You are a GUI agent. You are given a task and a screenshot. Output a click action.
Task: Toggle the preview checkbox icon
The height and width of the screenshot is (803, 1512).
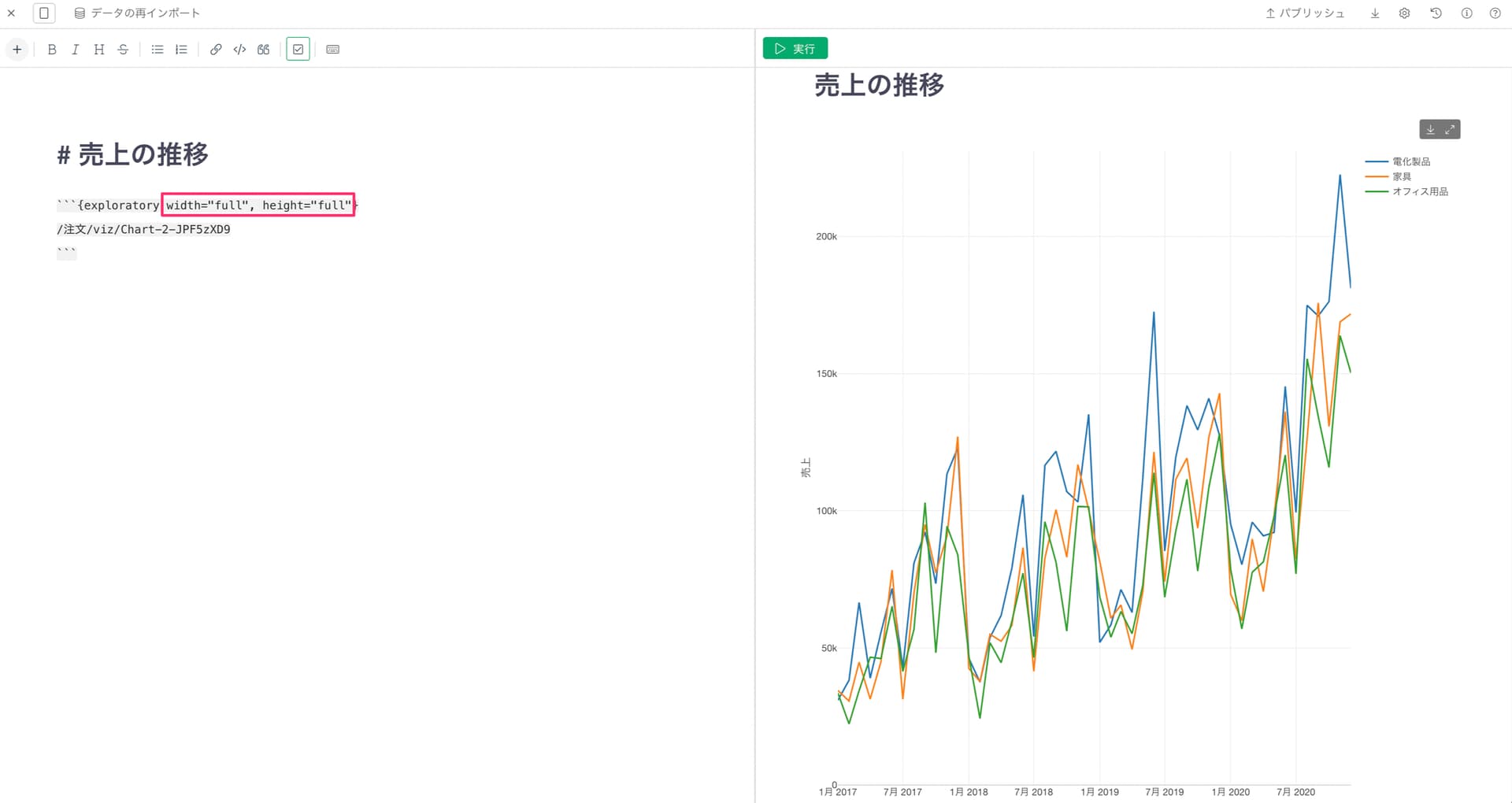pos(298,50)
